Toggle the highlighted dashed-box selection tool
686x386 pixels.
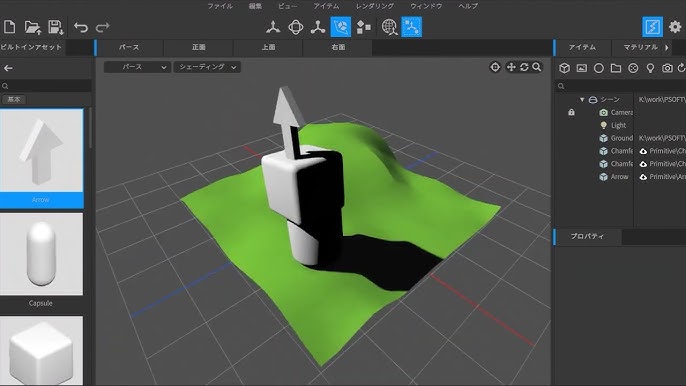tap(412, 27)
